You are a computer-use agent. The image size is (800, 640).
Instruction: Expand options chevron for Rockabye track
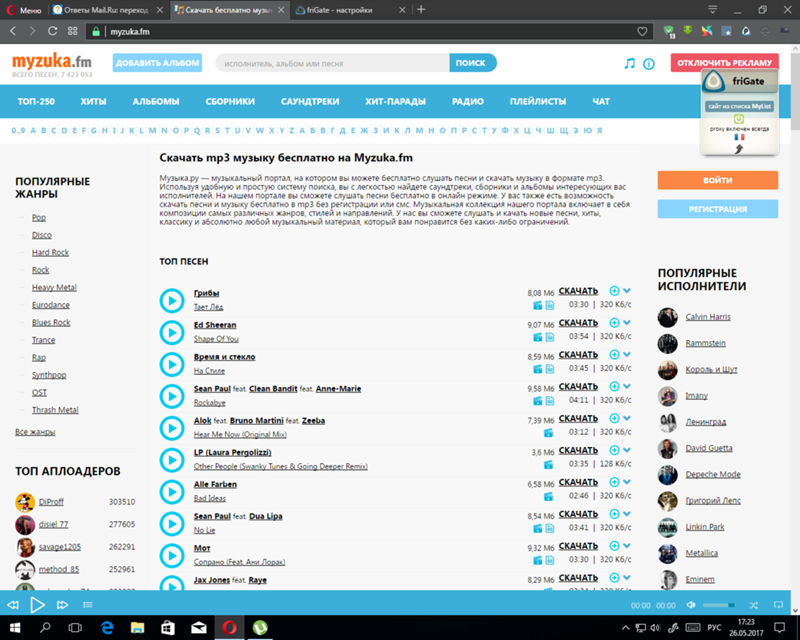click(627, 386)
